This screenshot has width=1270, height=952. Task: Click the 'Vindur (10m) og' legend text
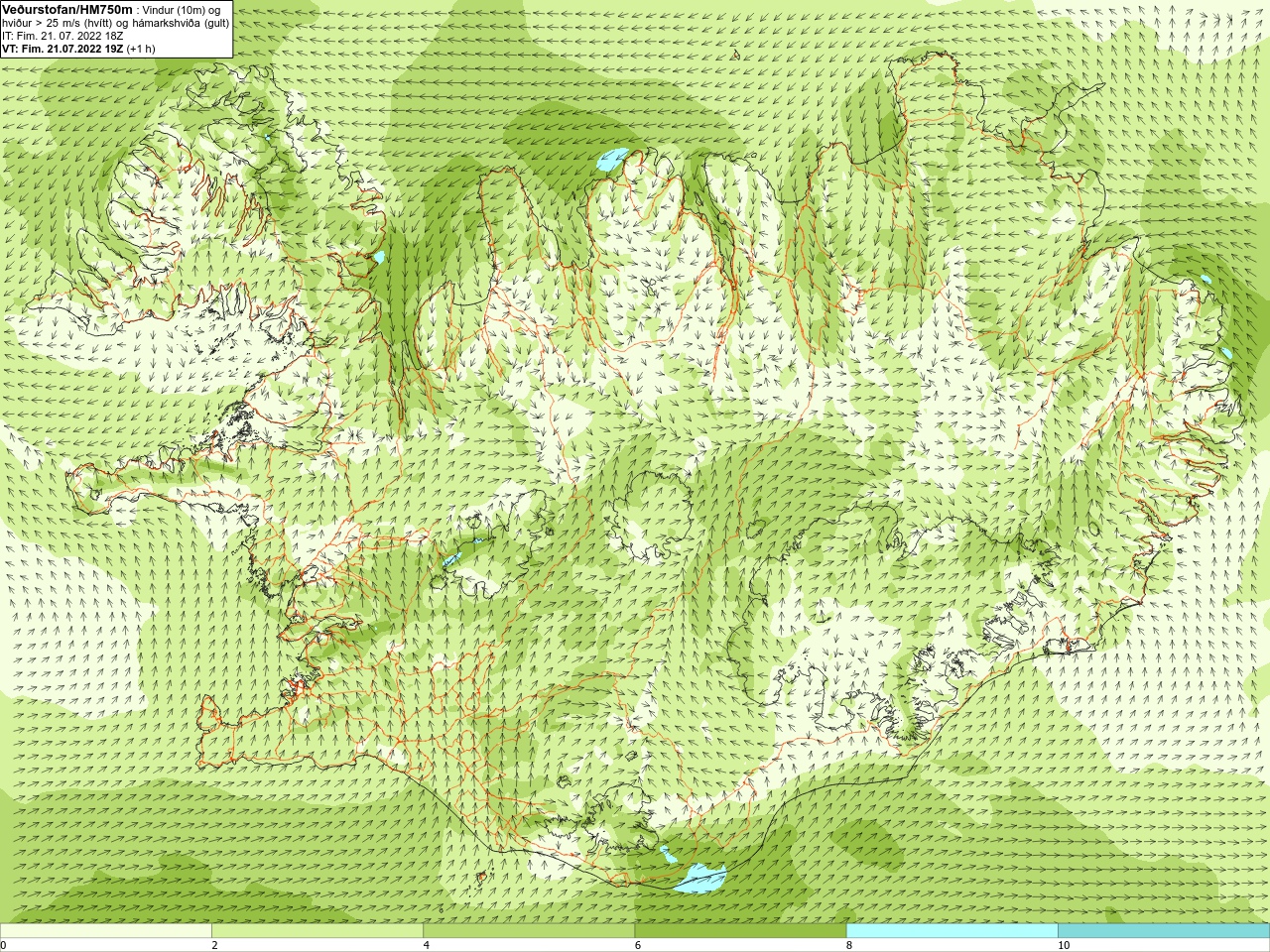pyautogui.click(x=182, y=10)
